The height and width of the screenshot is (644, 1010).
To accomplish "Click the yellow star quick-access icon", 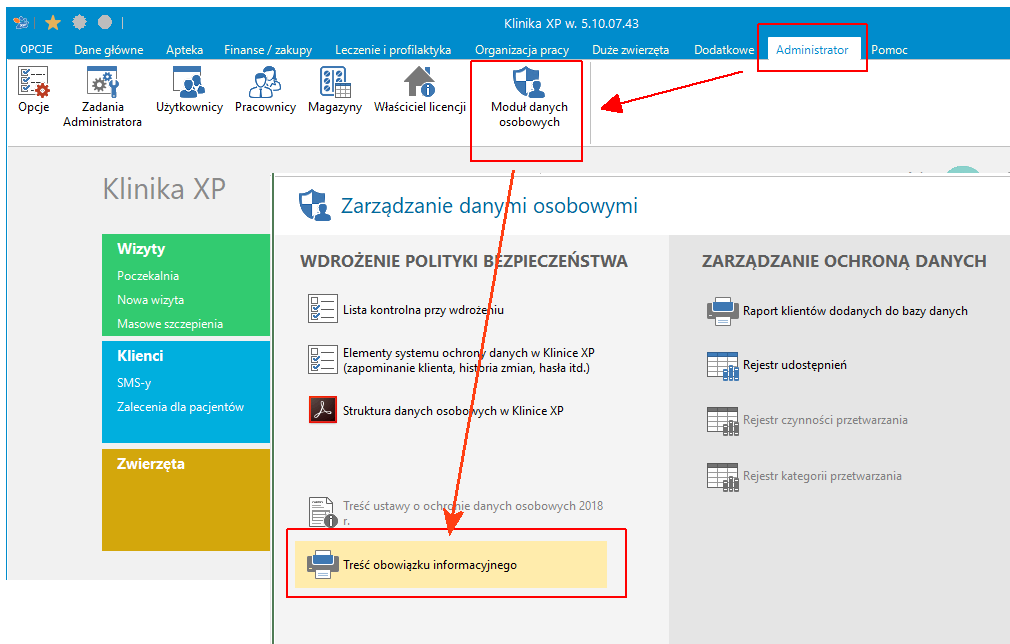I will tap(53, 23).
